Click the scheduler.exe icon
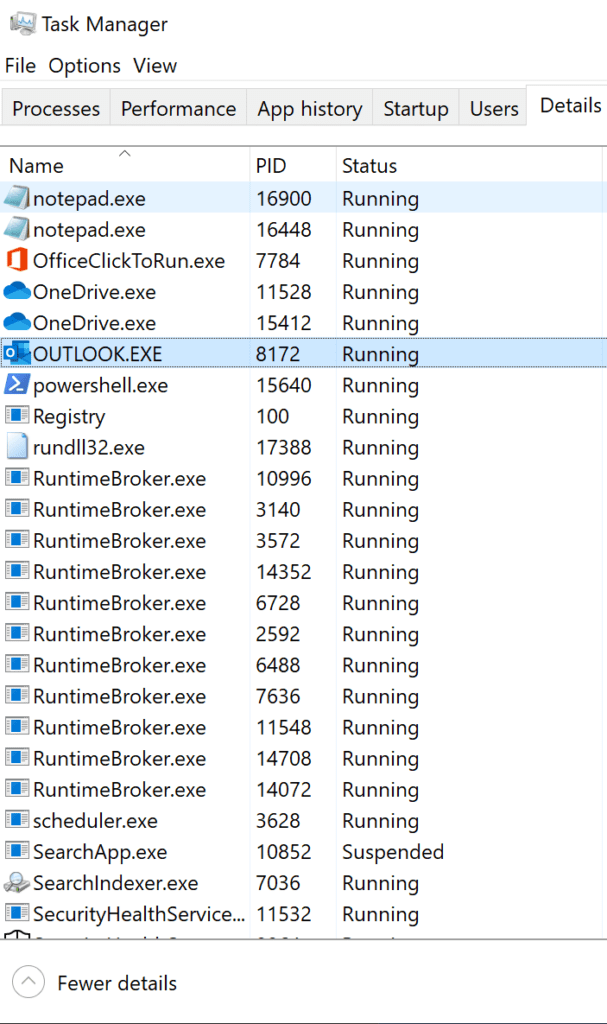The image size is (607, 1024). pos(17,820)
